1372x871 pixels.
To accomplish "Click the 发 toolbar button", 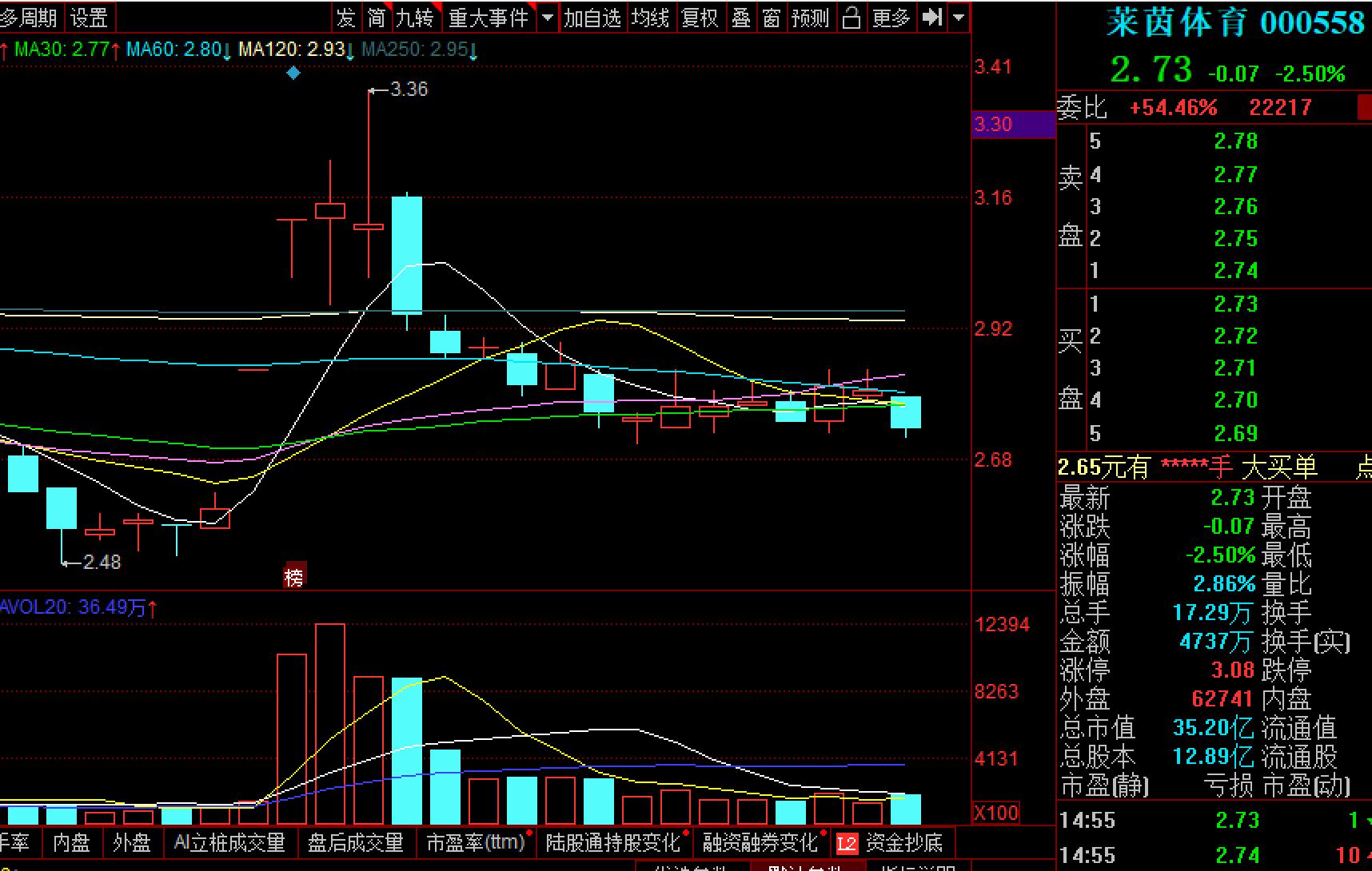I will point(345,17).
